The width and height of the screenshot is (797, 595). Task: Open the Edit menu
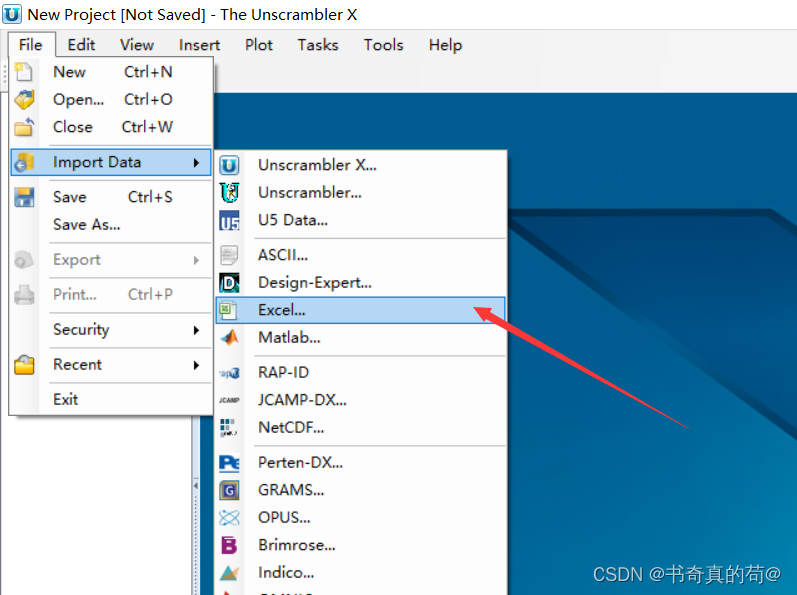81,45
